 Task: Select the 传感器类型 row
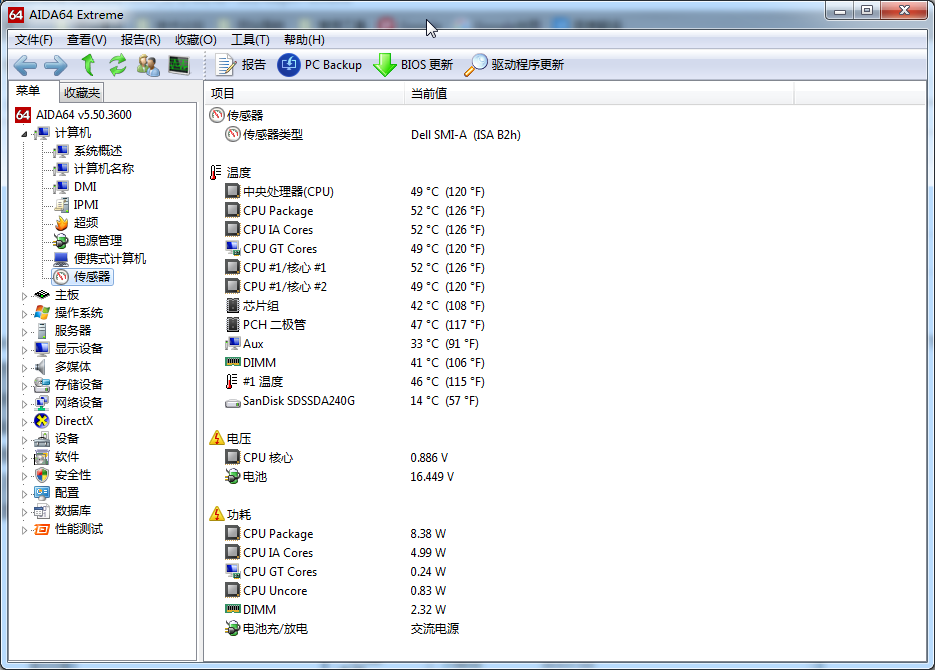564,135
